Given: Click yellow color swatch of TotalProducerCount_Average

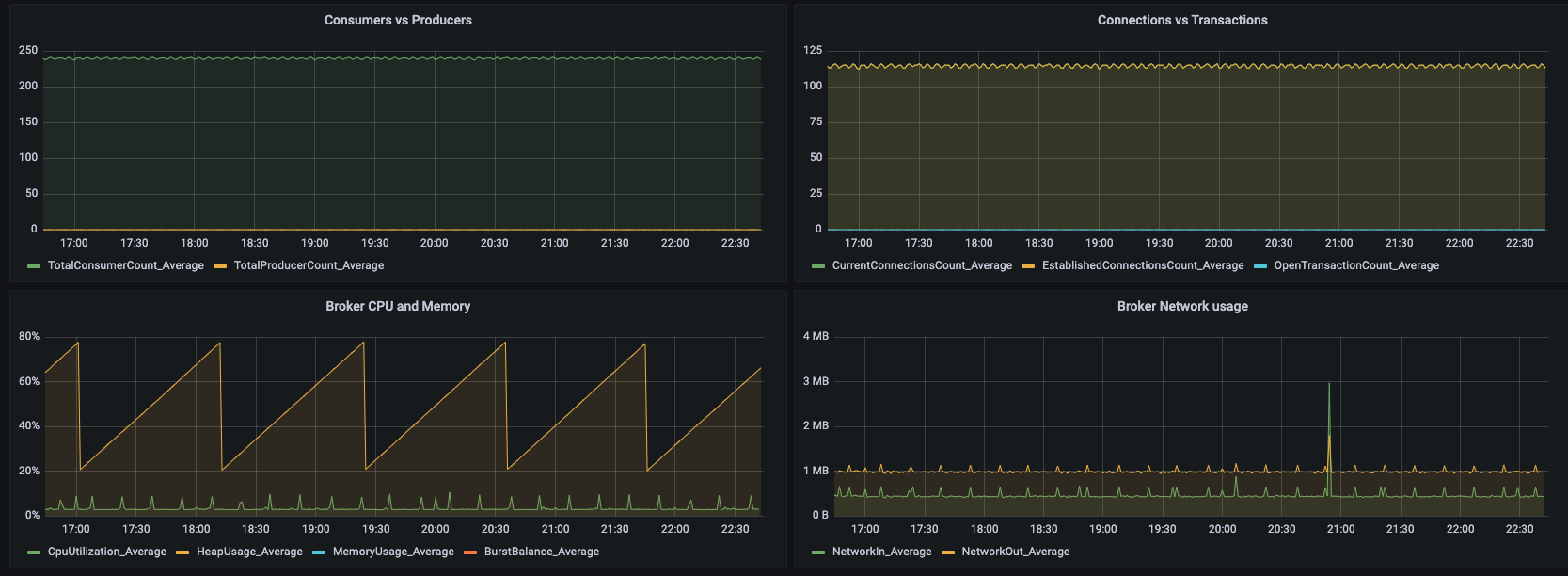Looking at the screenshot, I should [x=221, y=266].
